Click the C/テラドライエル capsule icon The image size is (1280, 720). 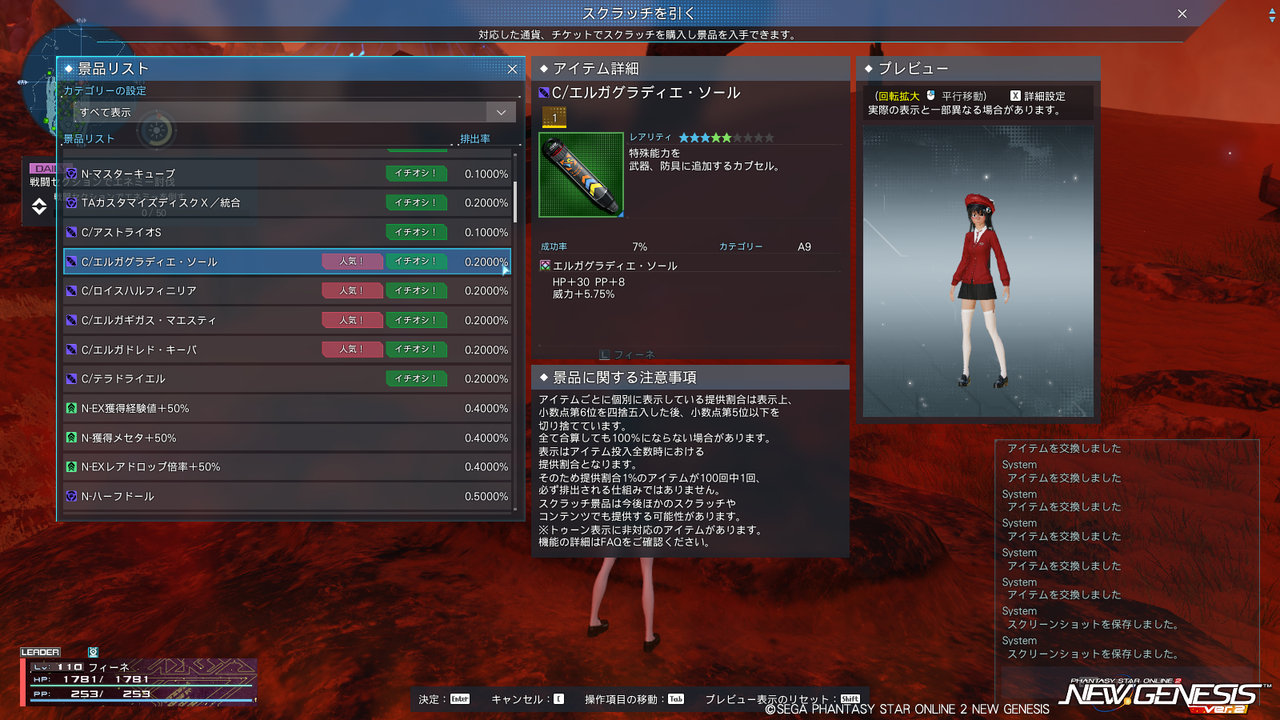pos(72,379)
